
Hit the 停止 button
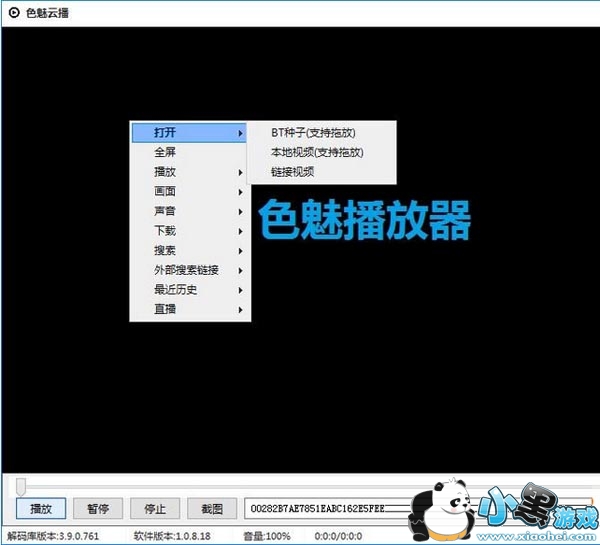155,509
